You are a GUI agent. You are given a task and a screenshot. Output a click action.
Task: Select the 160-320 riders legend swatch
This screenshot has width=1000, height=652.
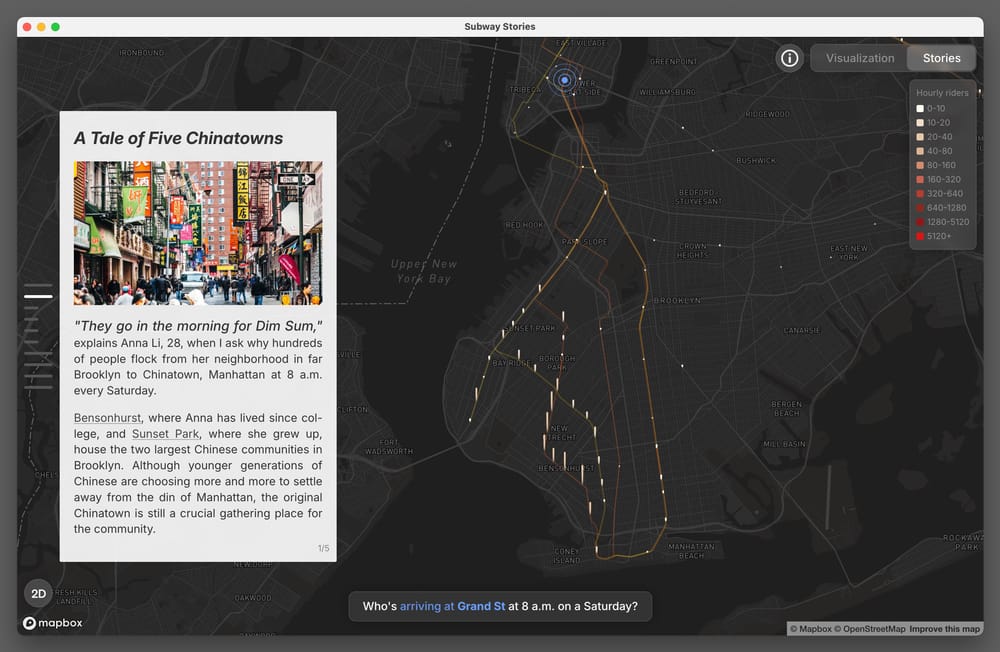(920, 179)
